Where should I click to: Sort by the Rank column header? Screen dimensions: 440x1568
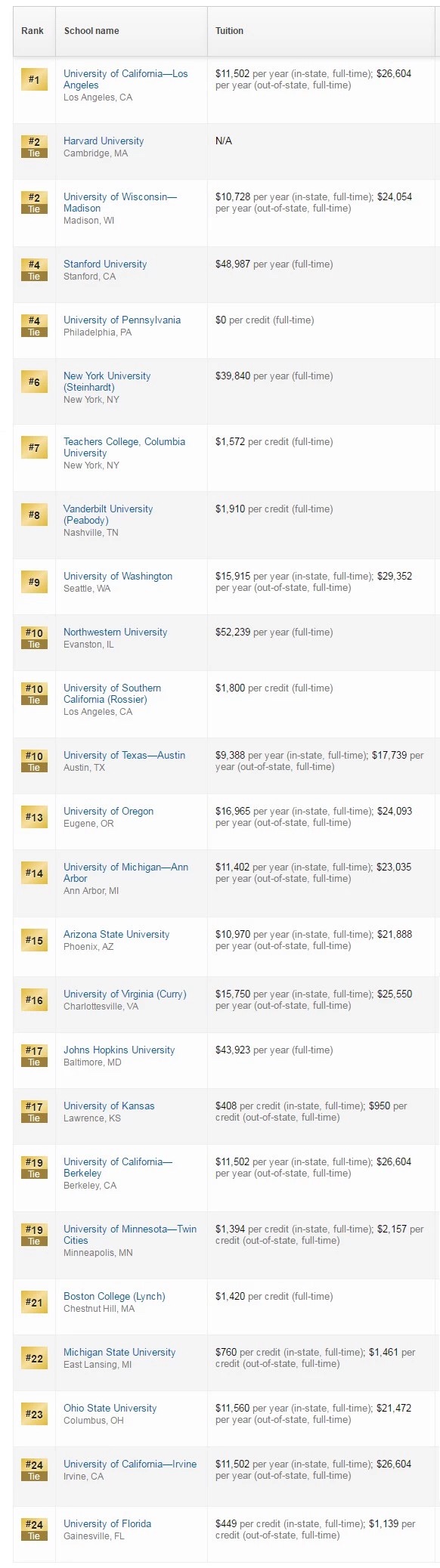coord(33,31)
